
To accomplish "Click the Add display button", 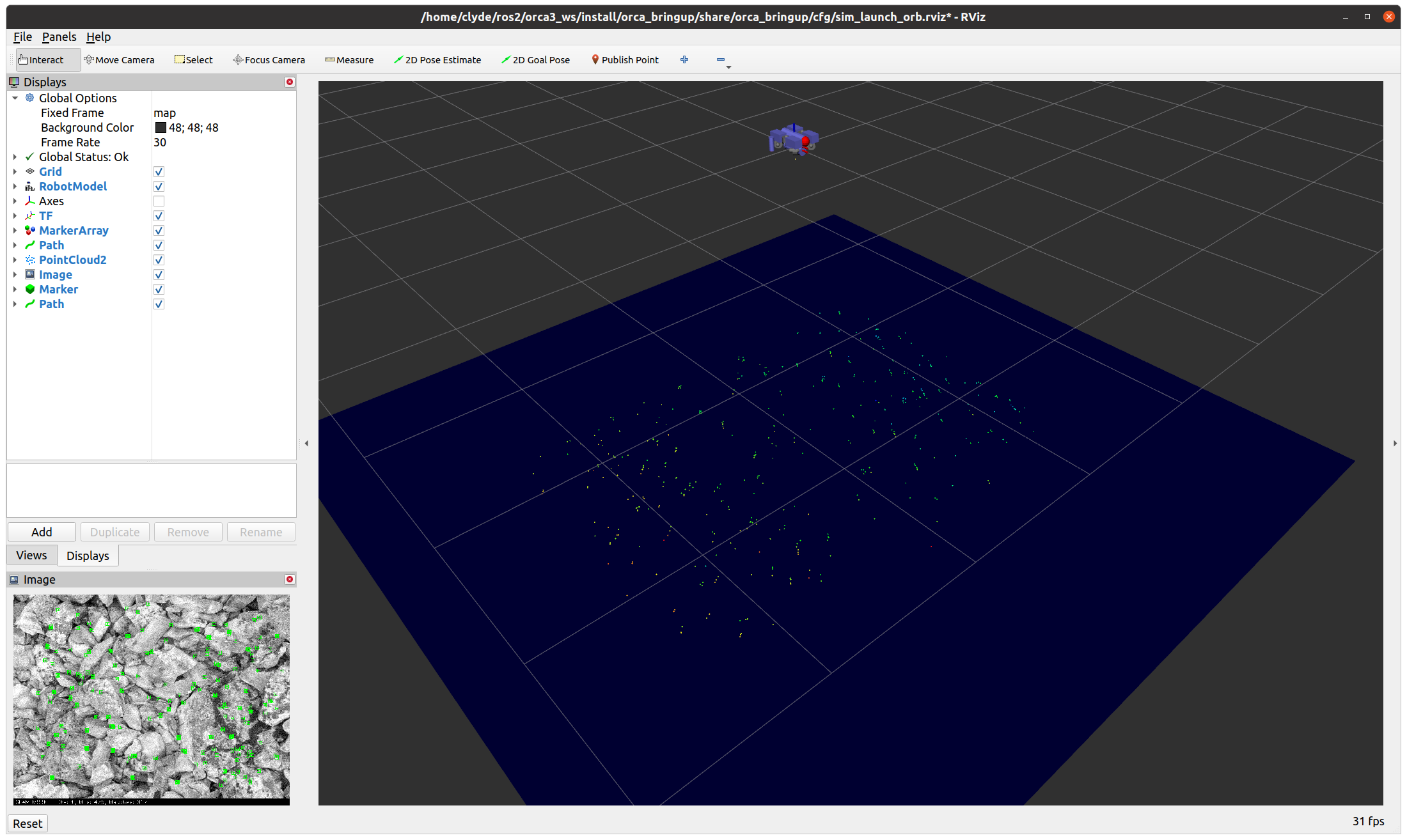I will coord(42,532).
